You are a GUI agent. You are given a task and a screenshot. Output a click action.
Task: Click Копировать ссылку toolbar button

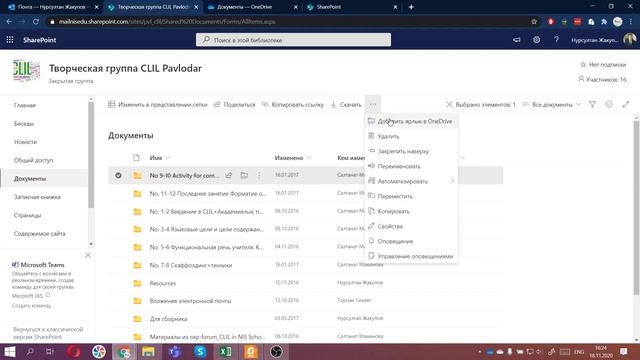click(293, 104)
